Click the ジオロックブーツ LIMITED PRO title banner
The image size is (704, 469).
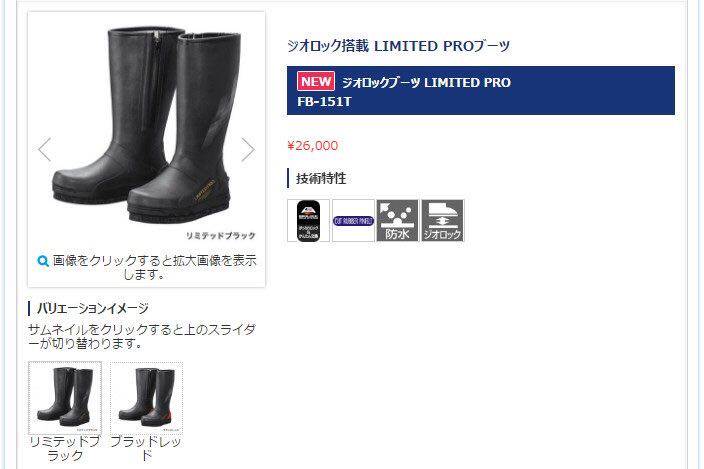(x=480, y=91)
